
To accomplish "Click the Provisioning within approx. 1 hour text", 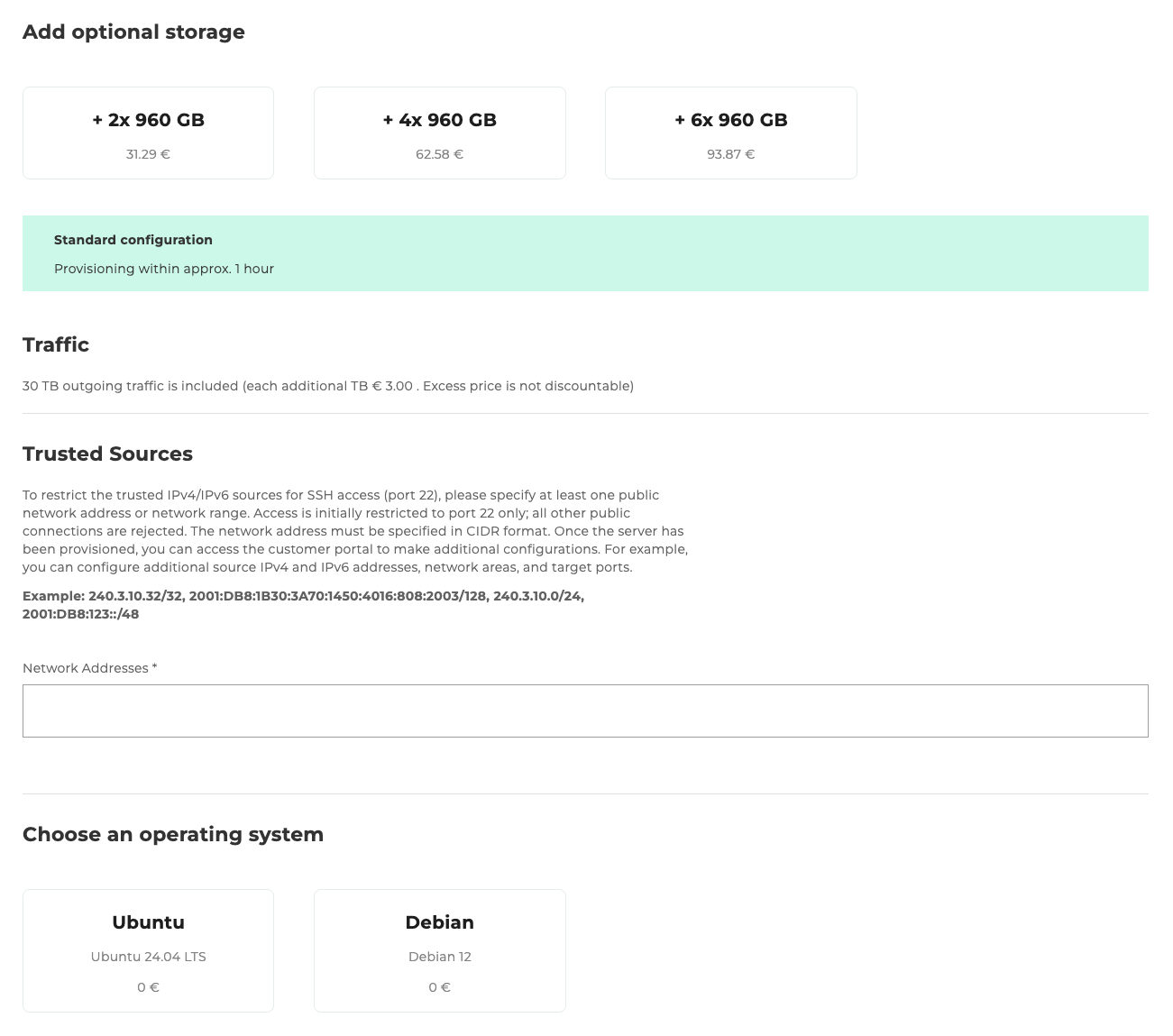I will click(164, 268).
